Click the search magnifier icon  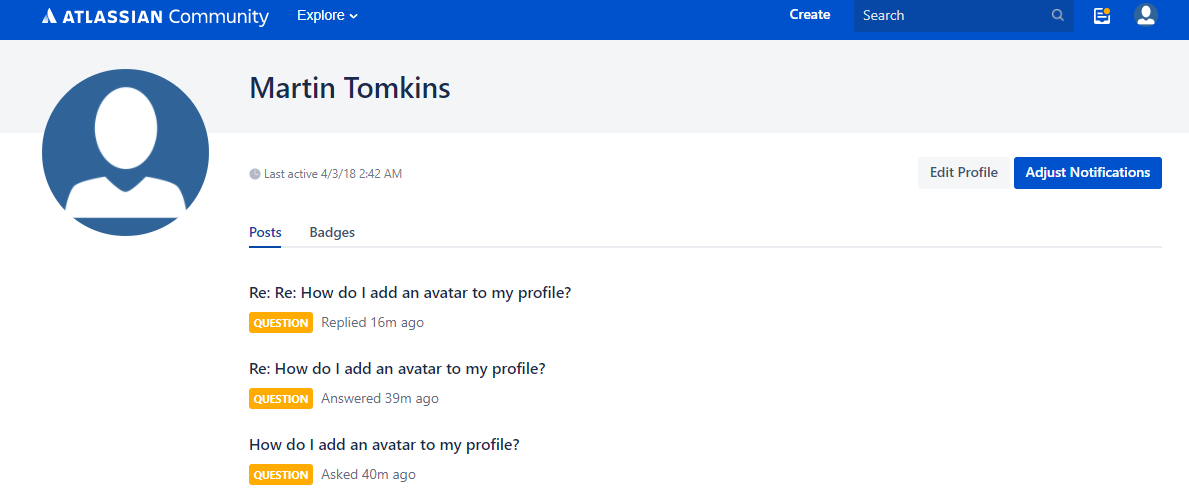click(x=1057, y=16)
